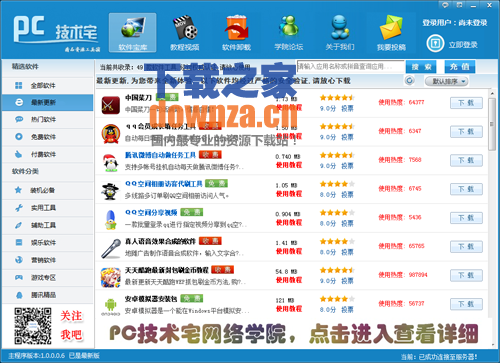
Task: Click the refresh icon beside 默认排序
Action: [410, 81]
